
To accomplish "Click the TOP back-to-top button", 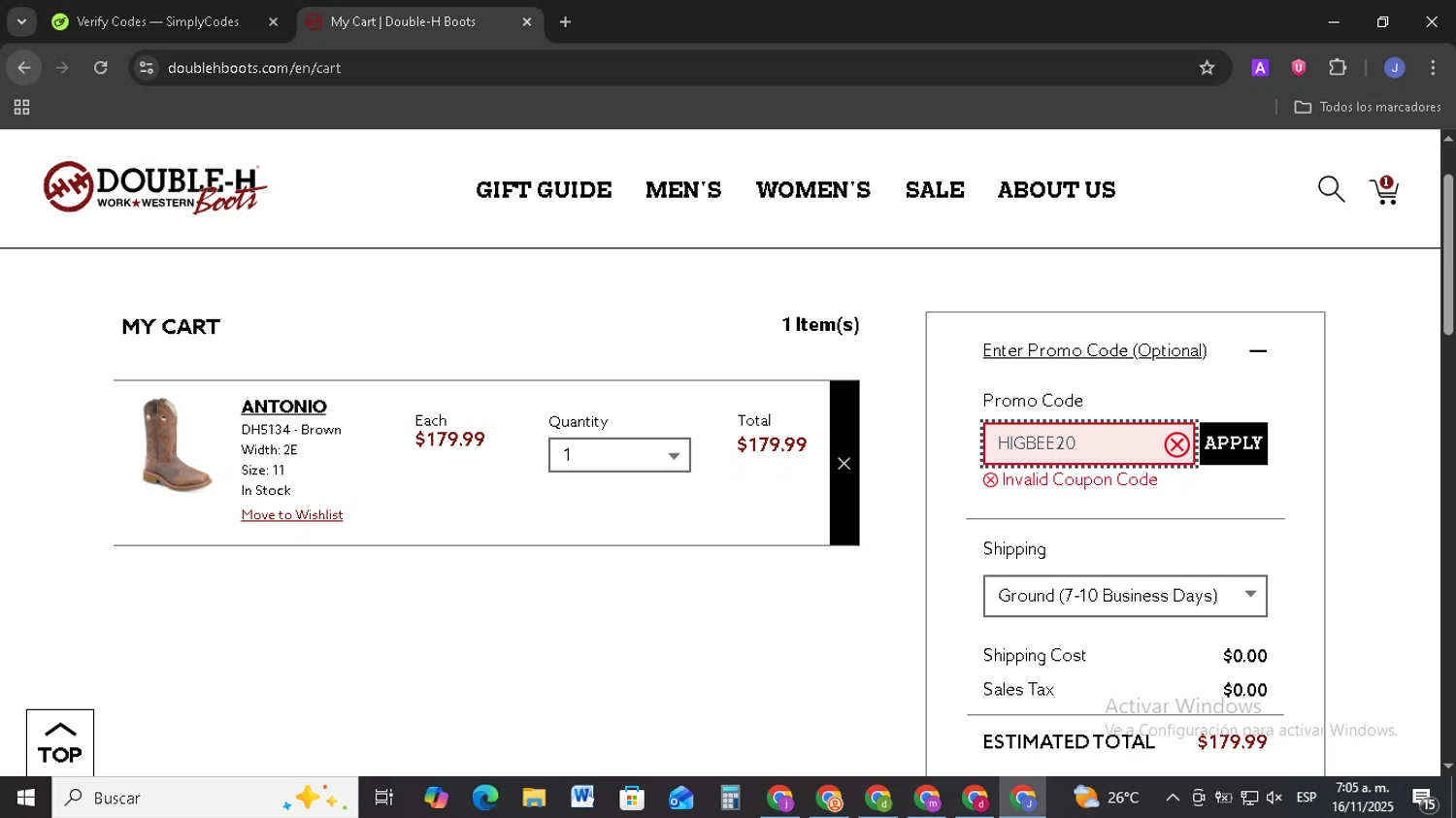I will click(60, 743).
